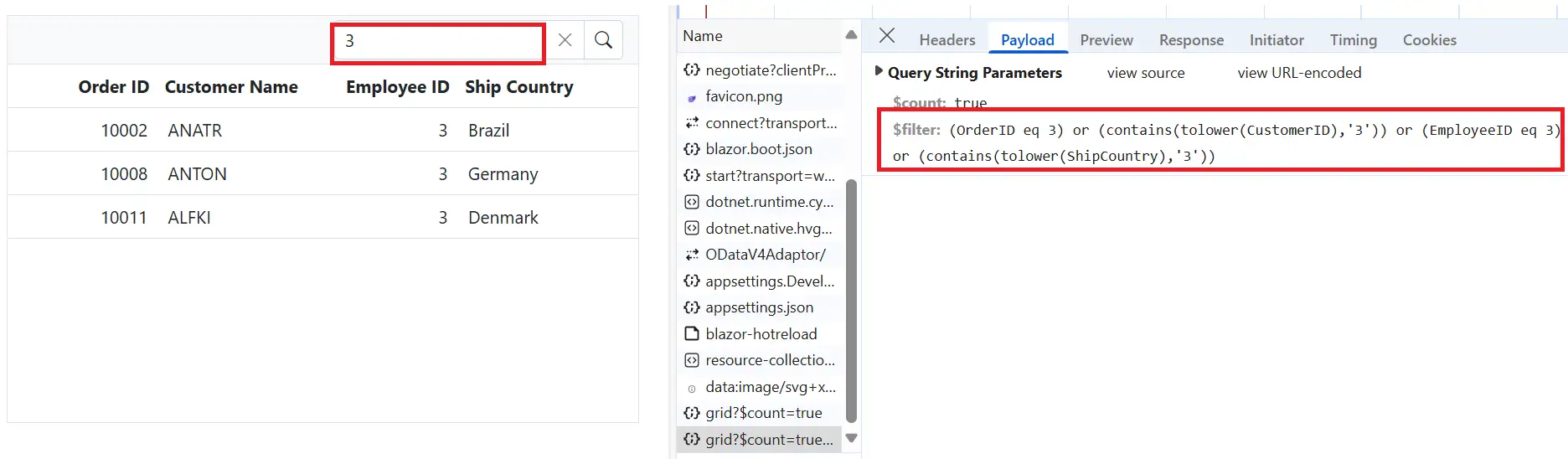Click into the grid search input field

[x=438, y=42]
